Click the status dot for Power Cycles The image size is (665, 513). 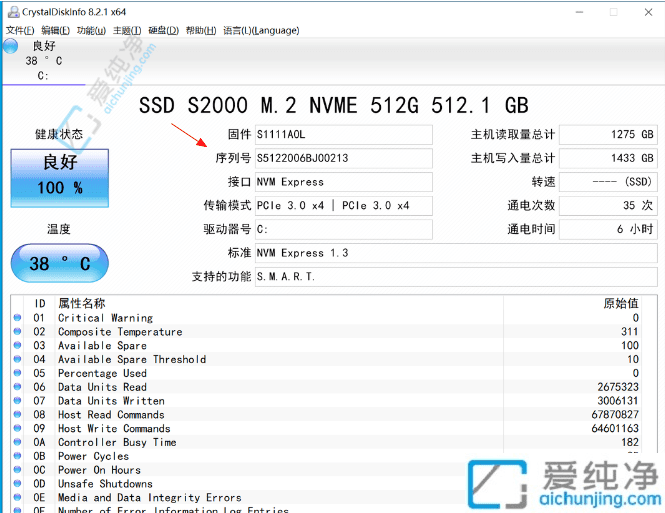[x=17, y=456]
